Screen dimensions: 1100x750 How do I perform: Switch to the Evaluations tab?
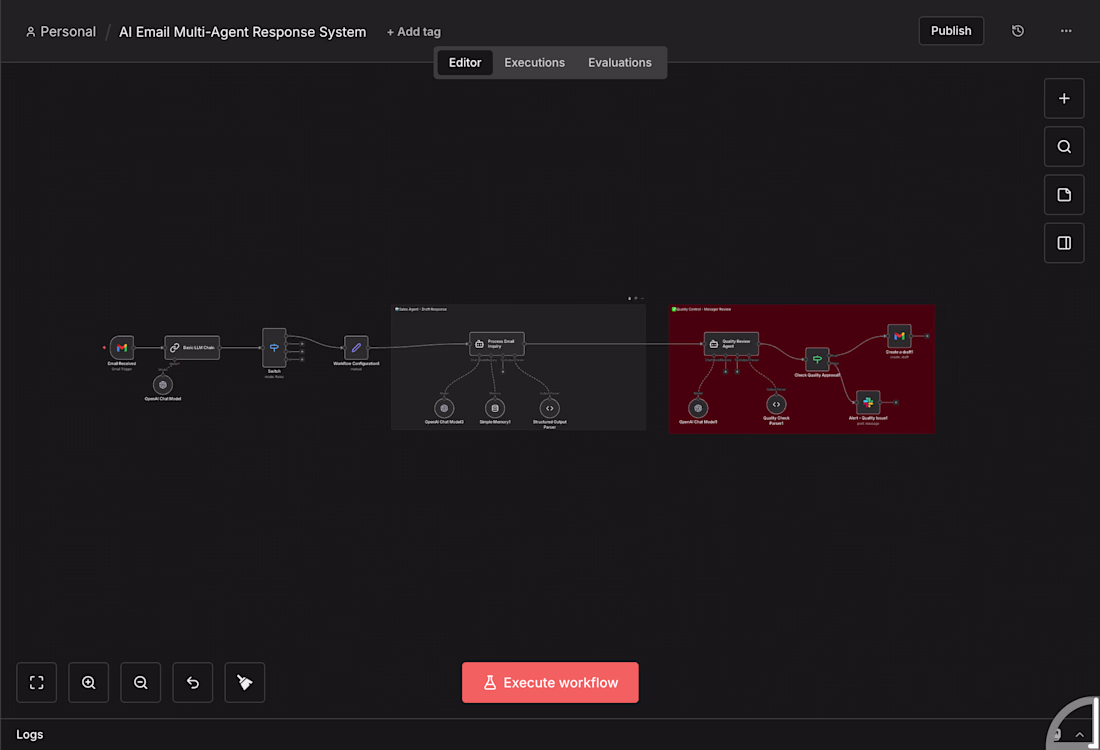click(620, 62)
